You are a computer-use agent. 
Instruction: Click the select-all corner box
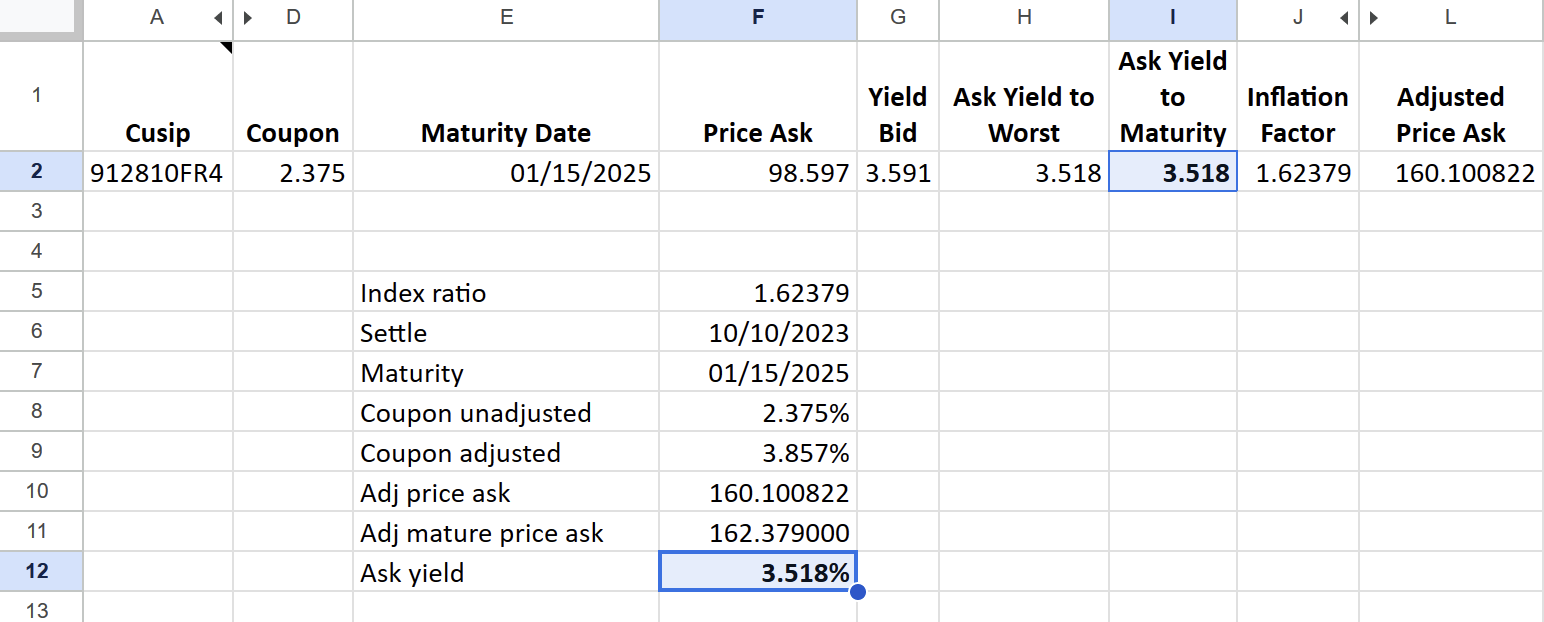point(41,20)
